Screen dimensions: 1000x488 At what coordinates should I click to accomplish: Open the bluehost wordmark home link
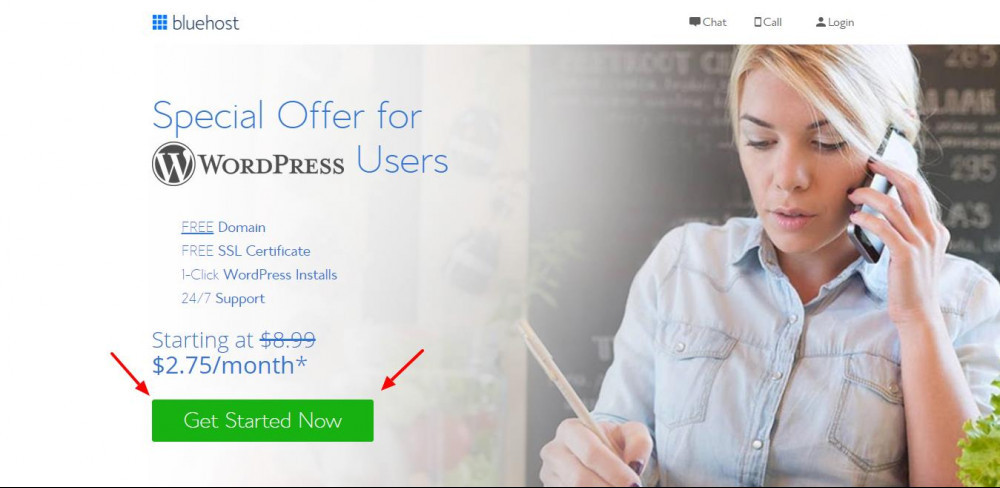(205, 23)
